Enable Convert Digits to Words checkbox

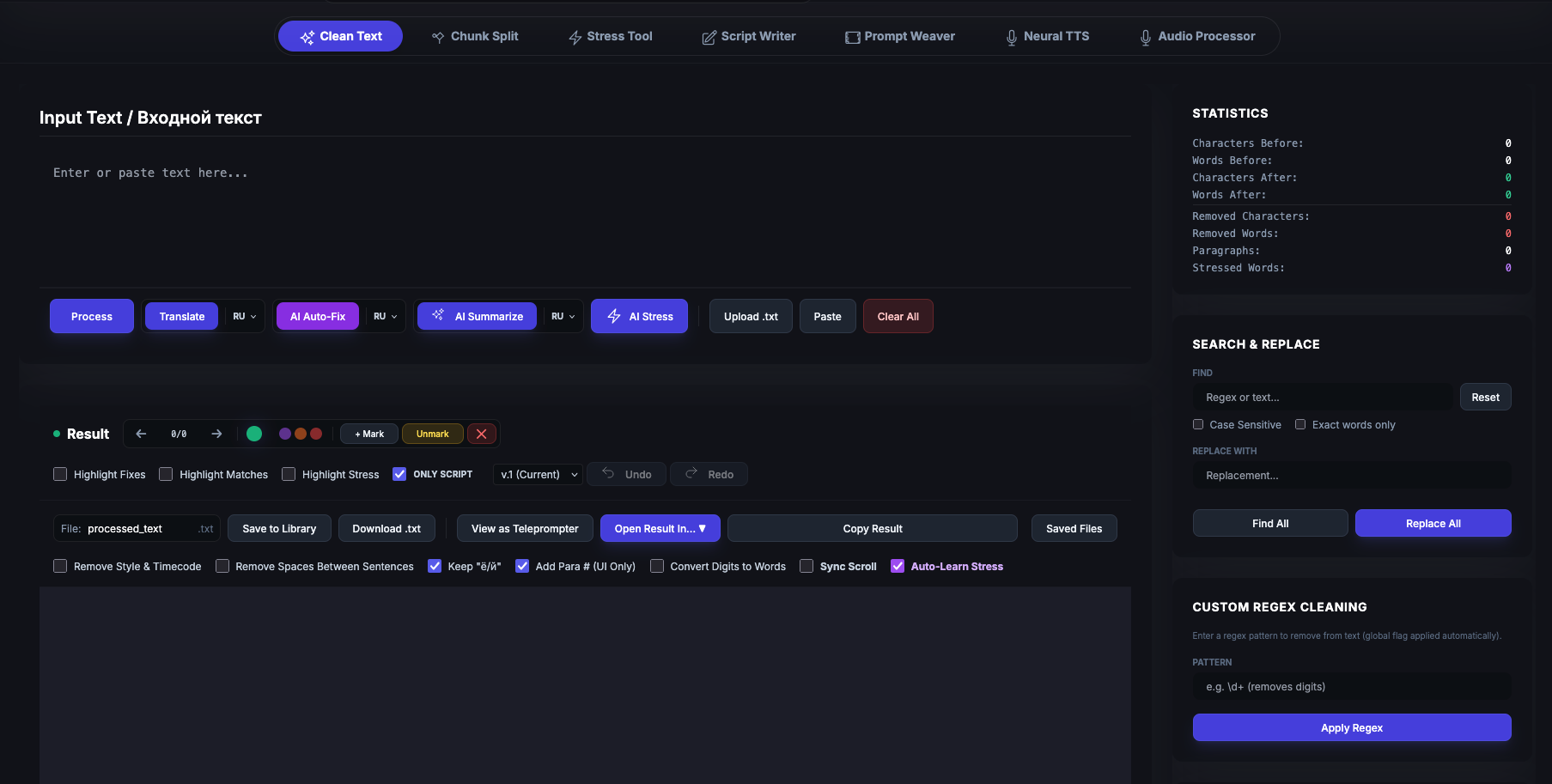click(x=657, y=566)
